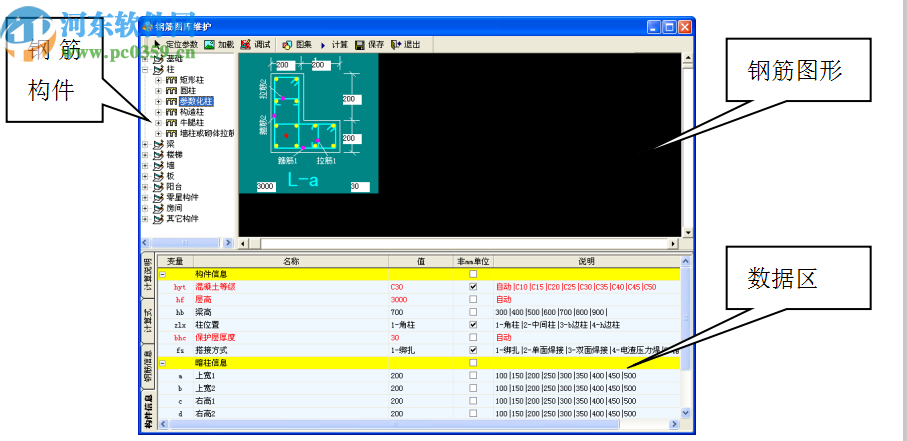907x441 pixels.
Task: Click the 定位参数 locate-parameter toolbar button
Action: tap(176, 45)
